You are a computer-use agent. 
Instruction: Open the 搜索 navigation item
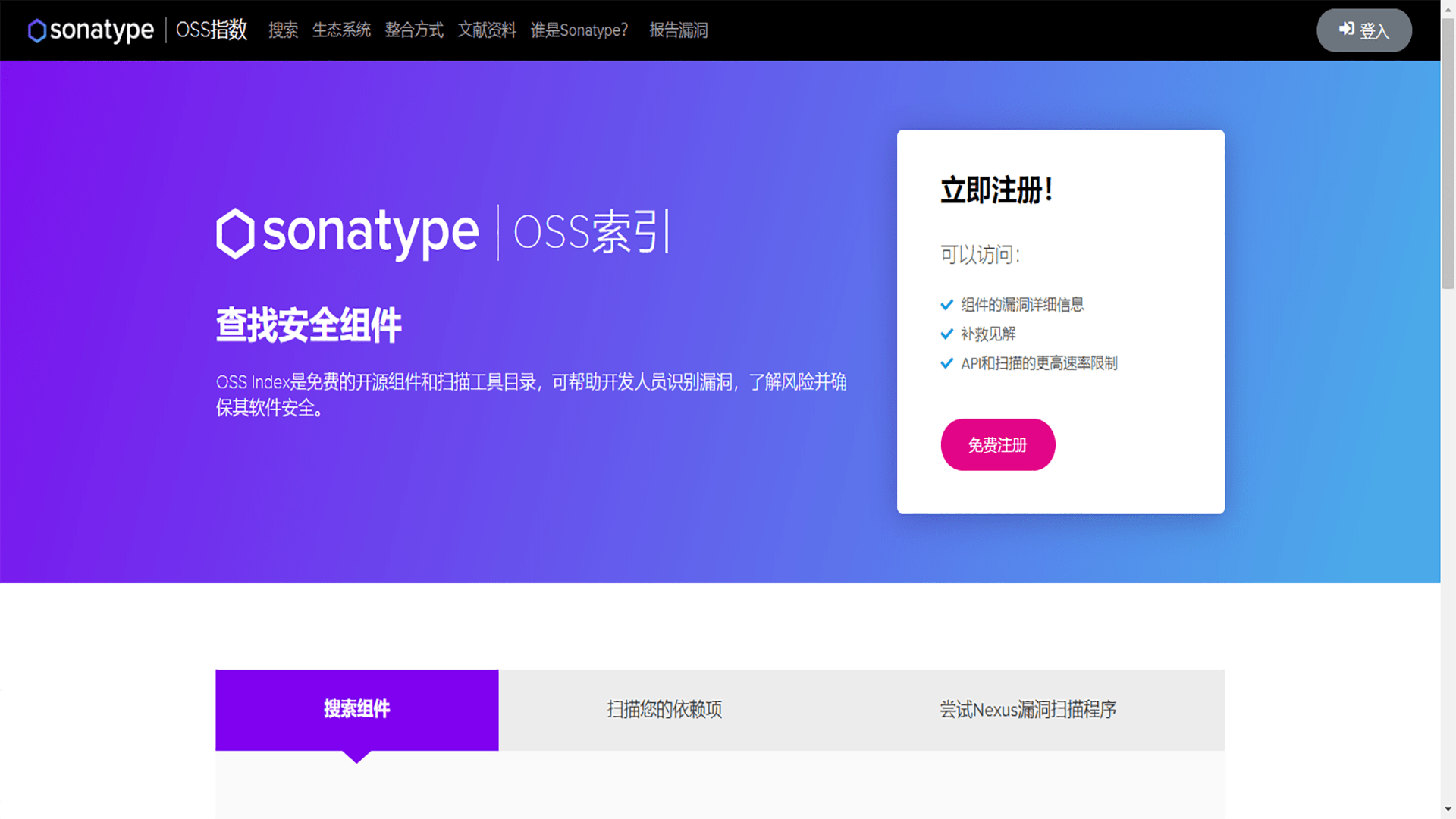point(283,30)
